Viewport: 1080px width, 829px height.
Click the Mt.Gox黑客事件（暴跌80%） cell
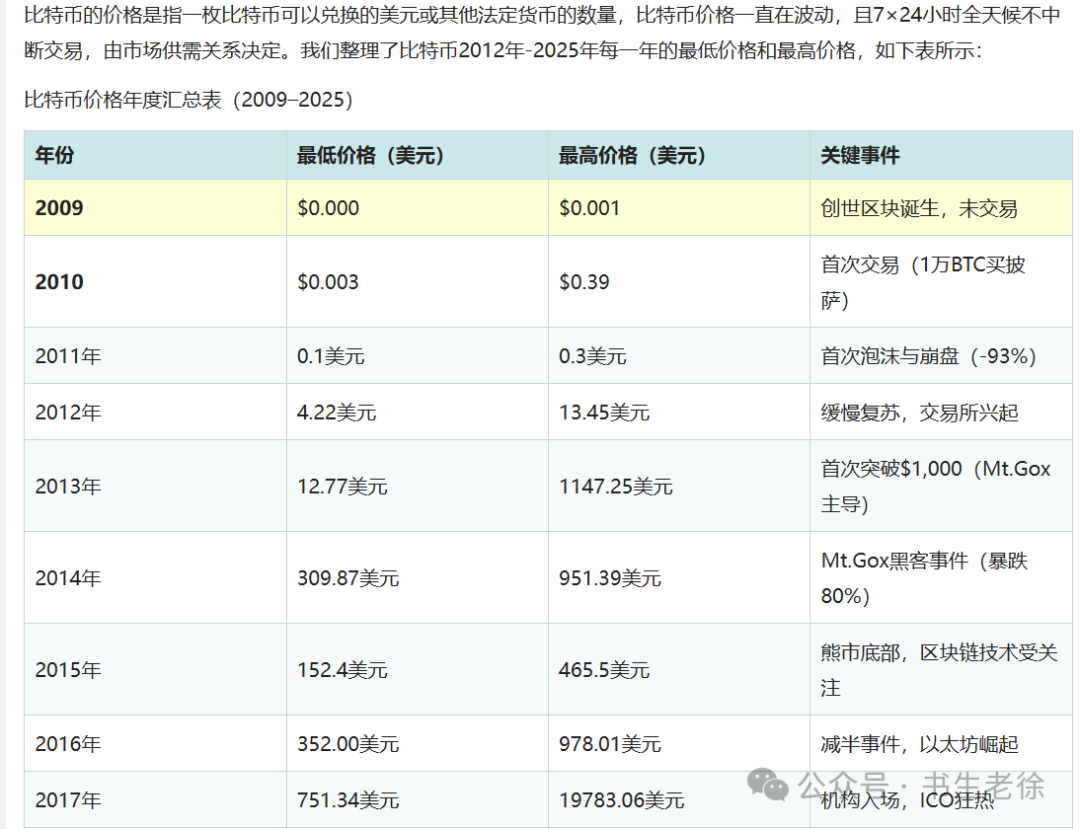(x=941, y=577)
